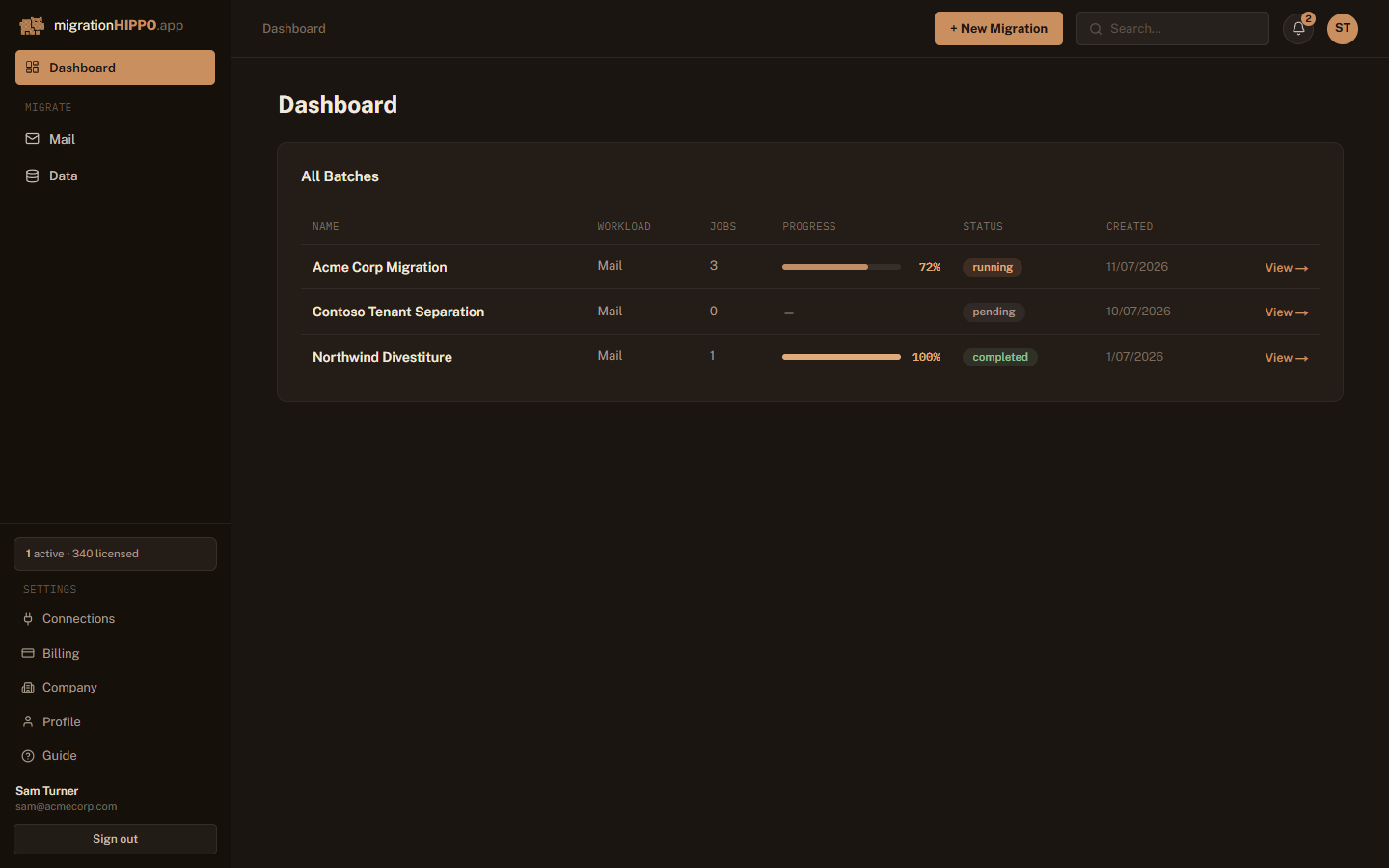Click the 100% progress value
Viewport: 1389px width, 868px height.
[x=926, y=357]
